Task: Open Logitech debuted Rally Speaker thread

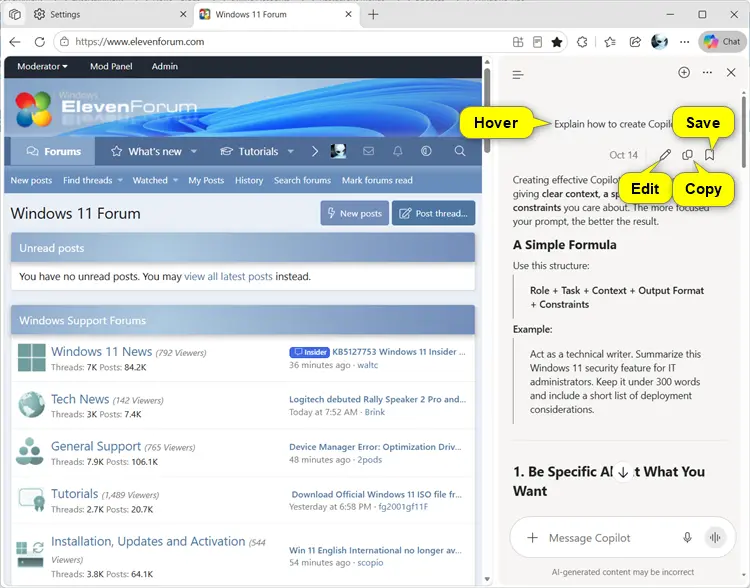Action: click(377, 399)
